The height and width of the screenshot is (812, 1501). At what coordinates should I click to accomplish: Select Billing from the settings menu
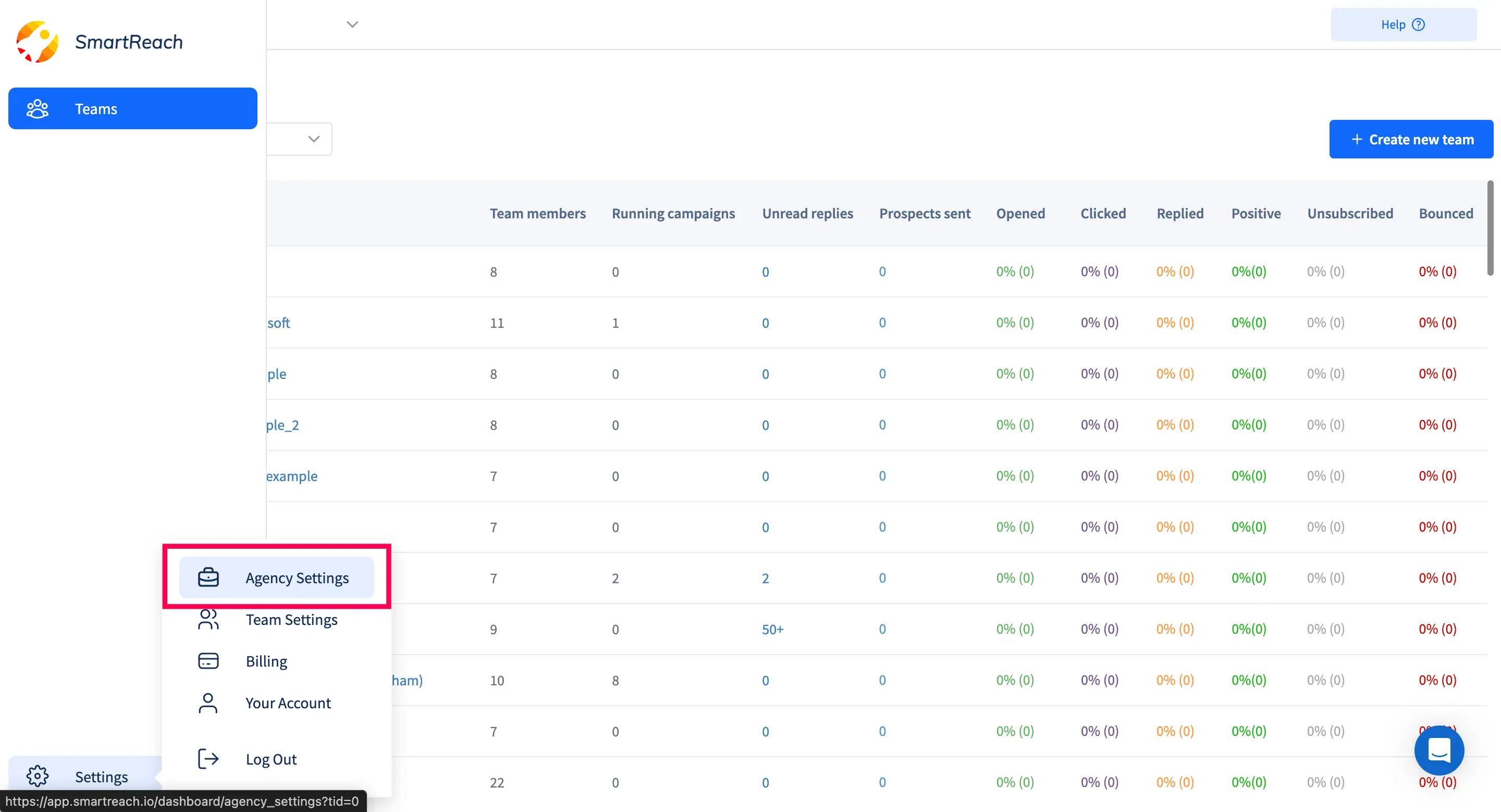point(277,661)
